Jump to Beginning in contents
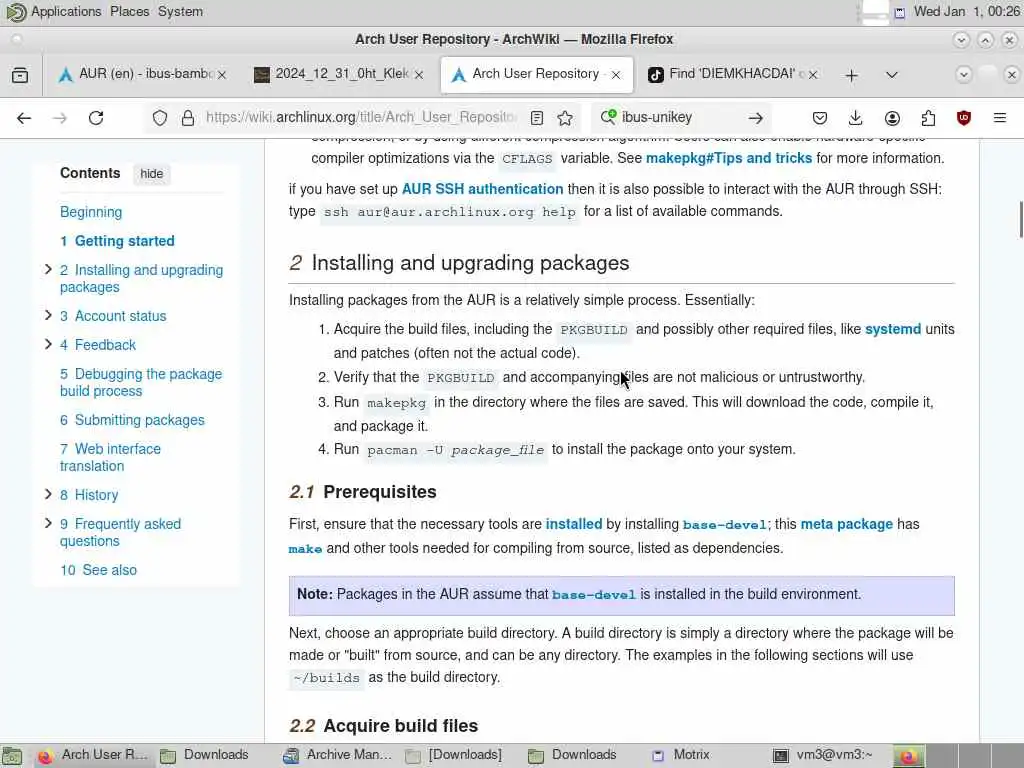 (x=91, y=212)
